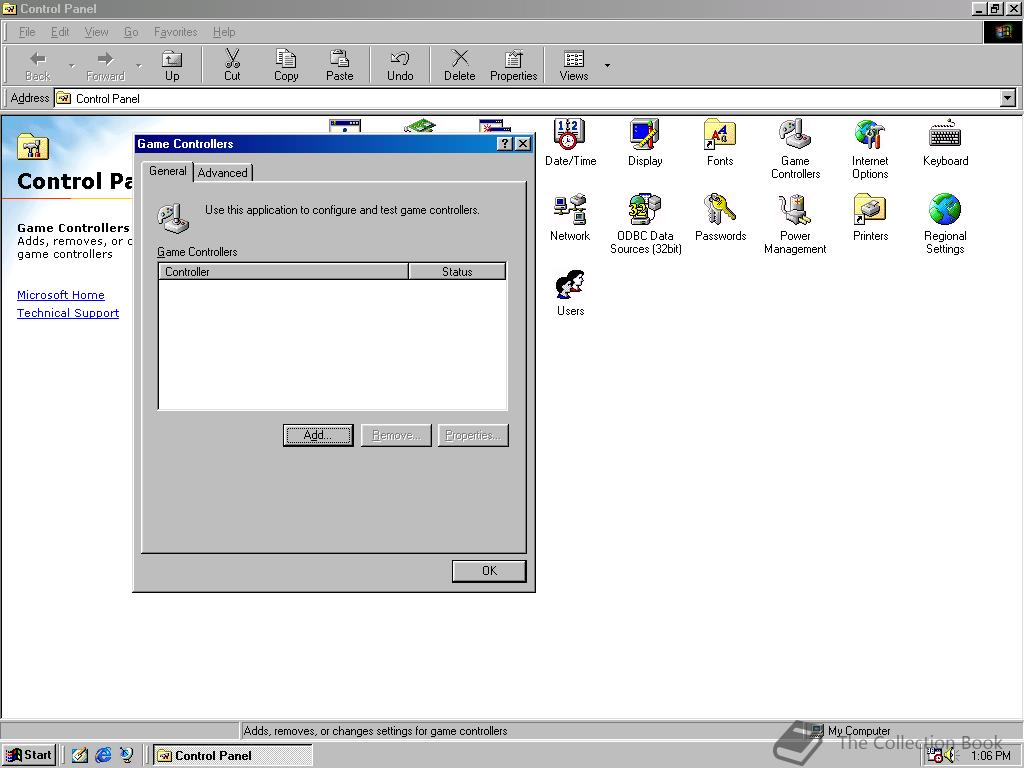
Task: Open the Regional Settings icon
Action: [945, 224]
